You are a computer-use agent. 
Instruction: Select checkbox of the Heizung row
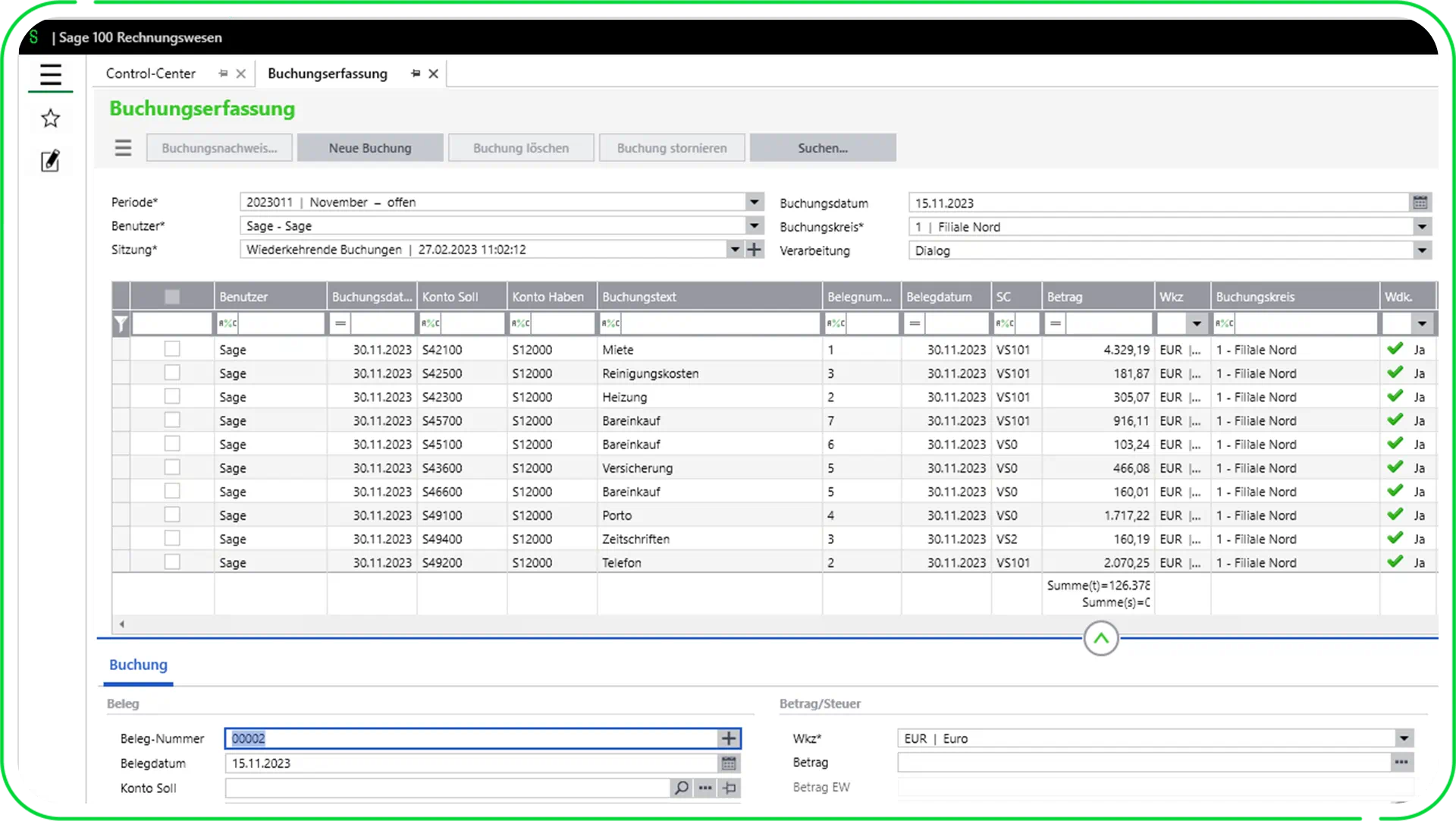[x=172, y=397]
